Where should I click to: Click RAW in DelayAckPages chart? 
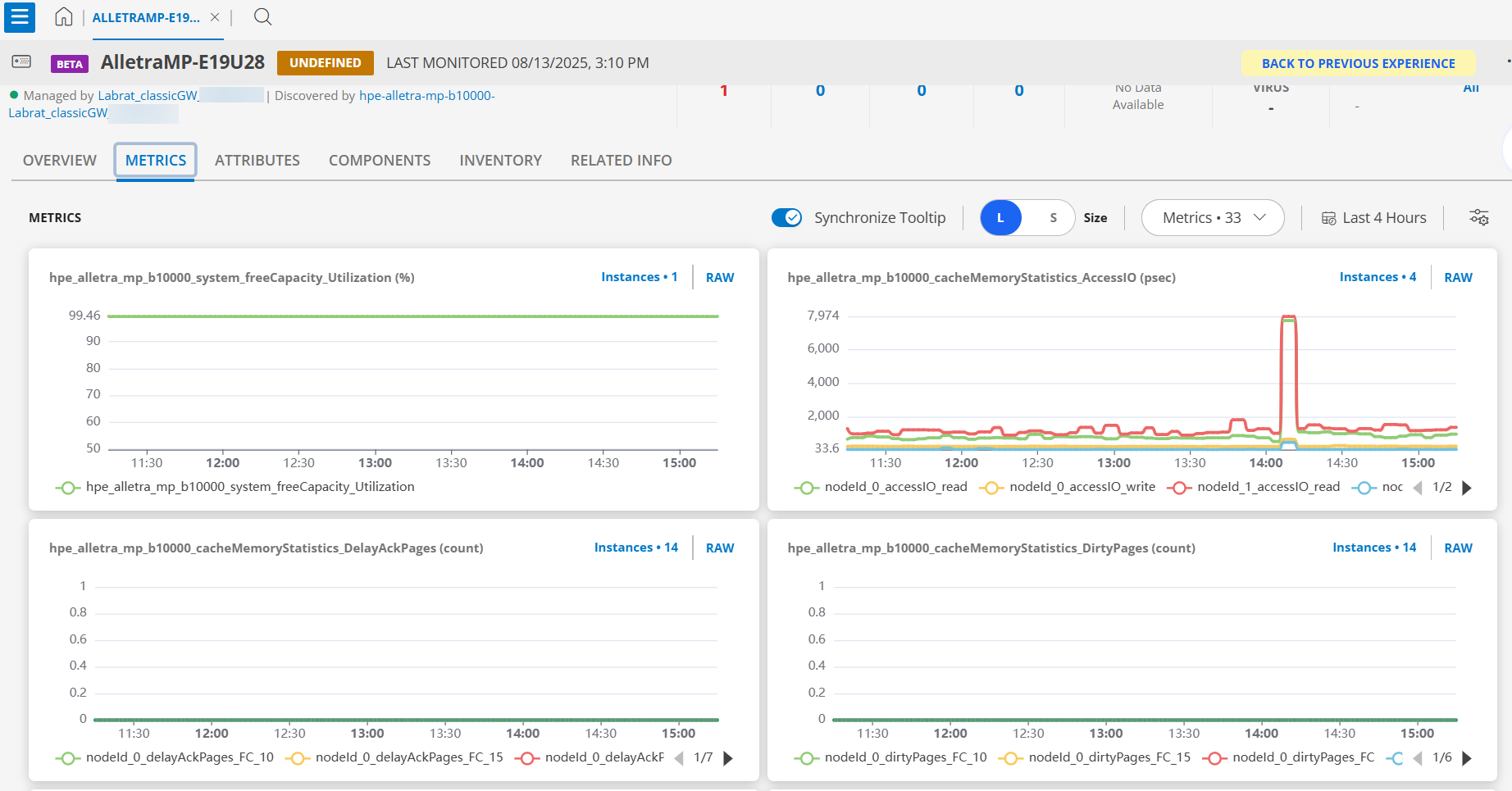click(x=720, y=548)
